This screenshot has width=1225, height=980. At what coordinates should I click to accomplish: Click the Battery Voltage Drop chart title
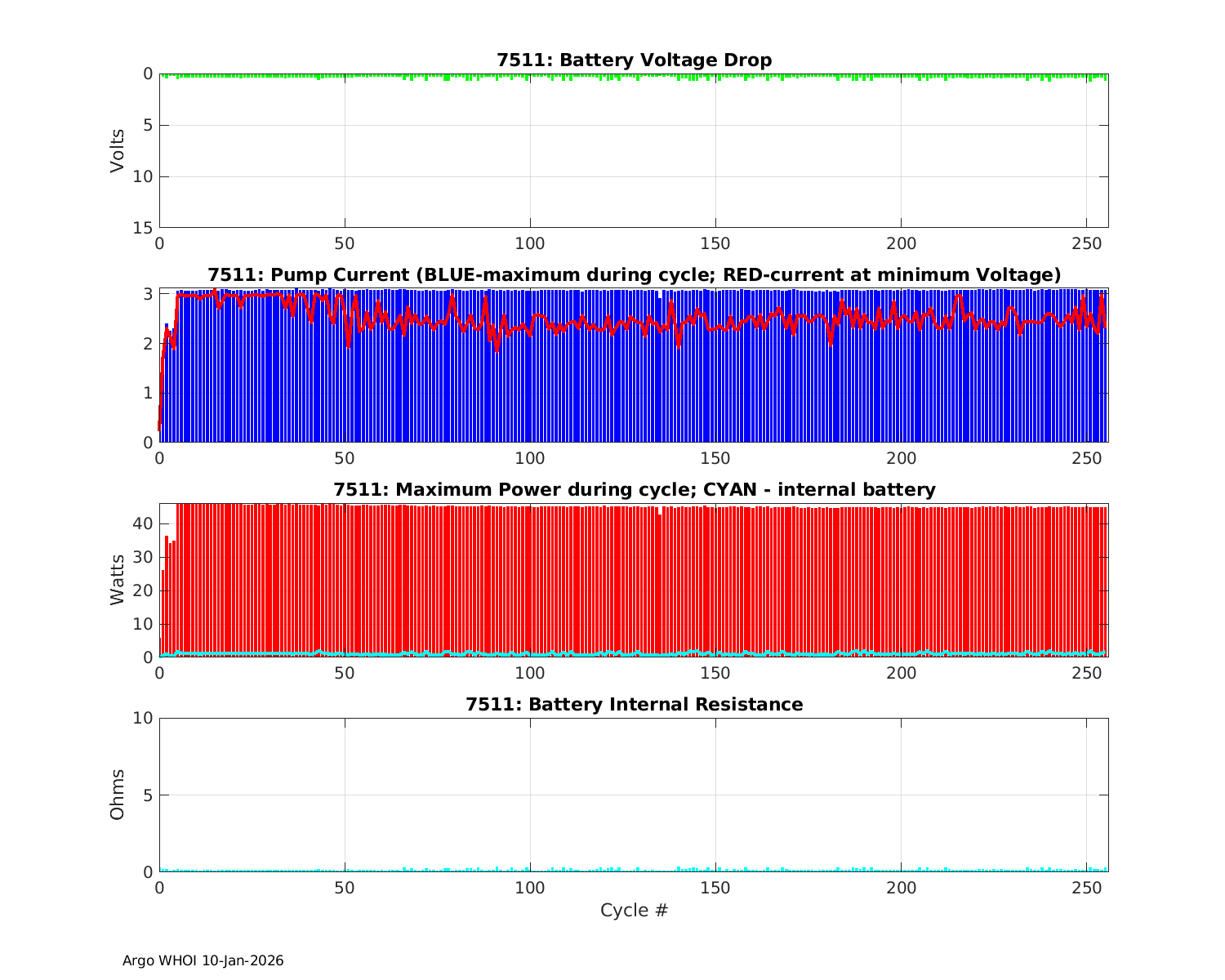[x=634, y=60]
